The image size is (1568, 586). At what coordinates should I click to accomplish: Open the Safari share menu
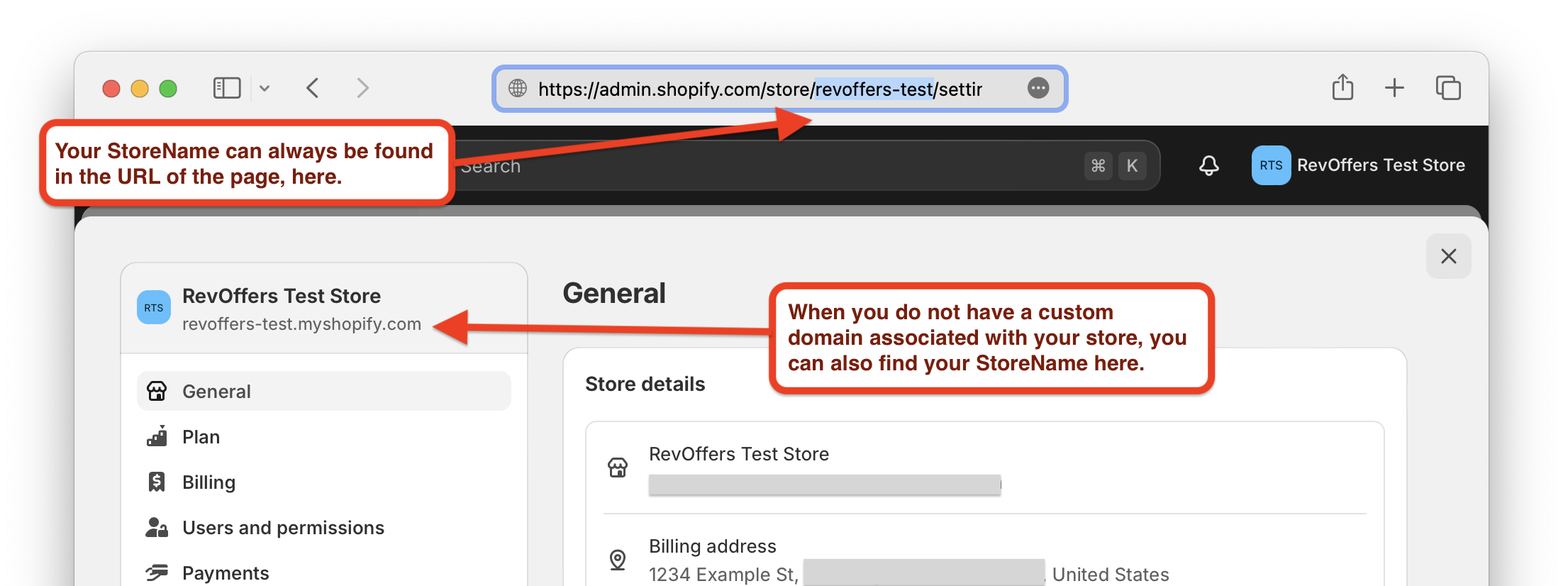1342,88
